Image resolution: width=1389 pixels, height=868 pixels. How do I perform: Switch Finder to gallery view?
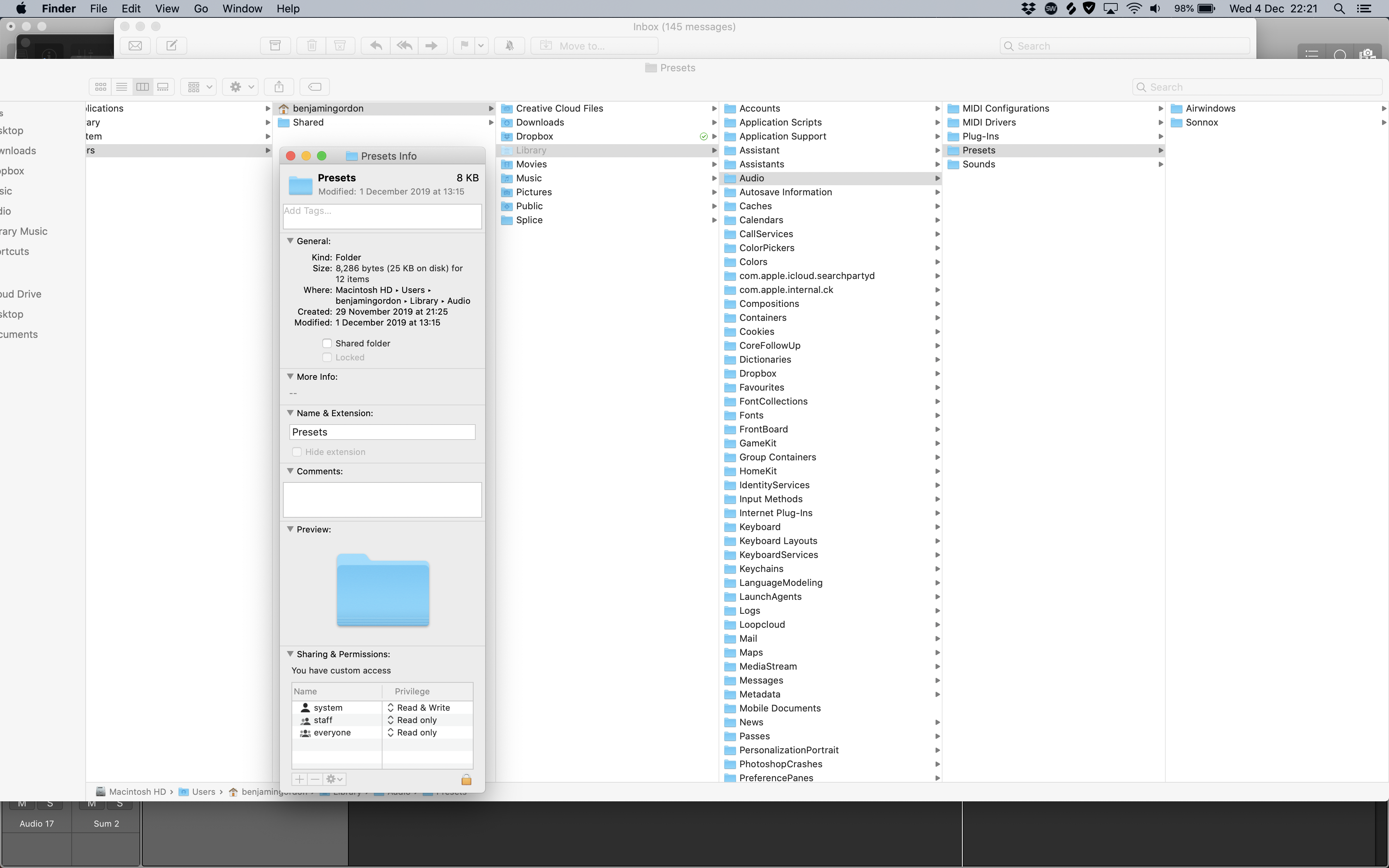pyautogui.click(x=163, y=87)
